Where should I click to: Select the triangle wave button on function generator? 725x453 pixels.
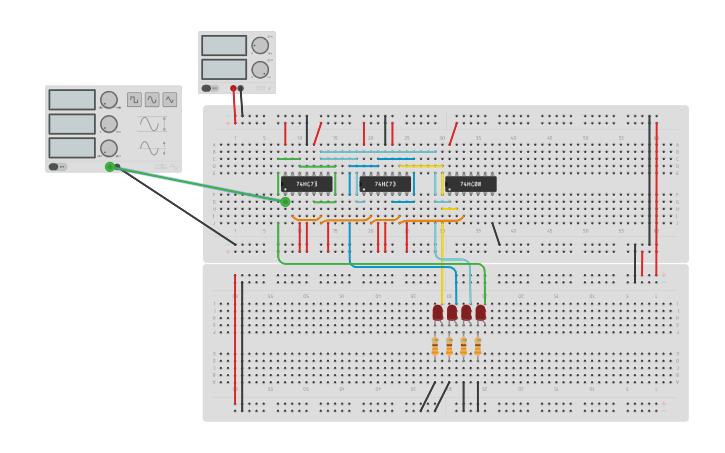point(170,100)
